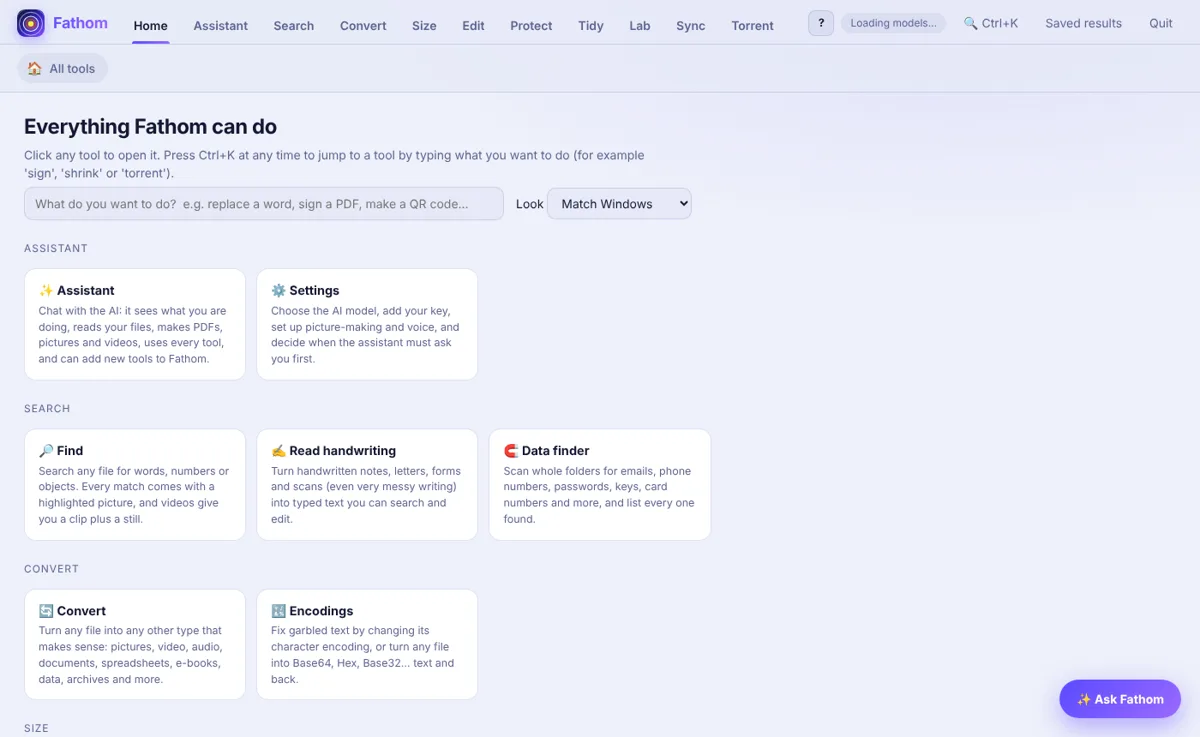Switch to the Protect tab
Viewport: 1200px width, 737px height.
(531, 26)
